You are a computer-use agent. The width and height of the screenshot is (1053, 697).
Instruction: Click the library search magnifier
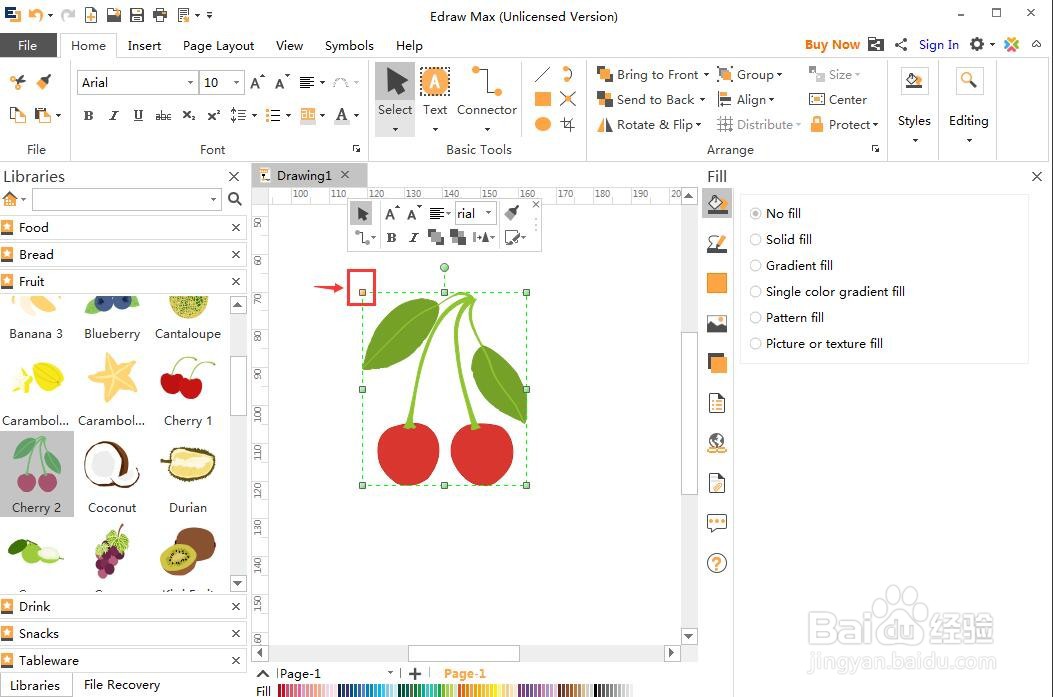[234, 199]
